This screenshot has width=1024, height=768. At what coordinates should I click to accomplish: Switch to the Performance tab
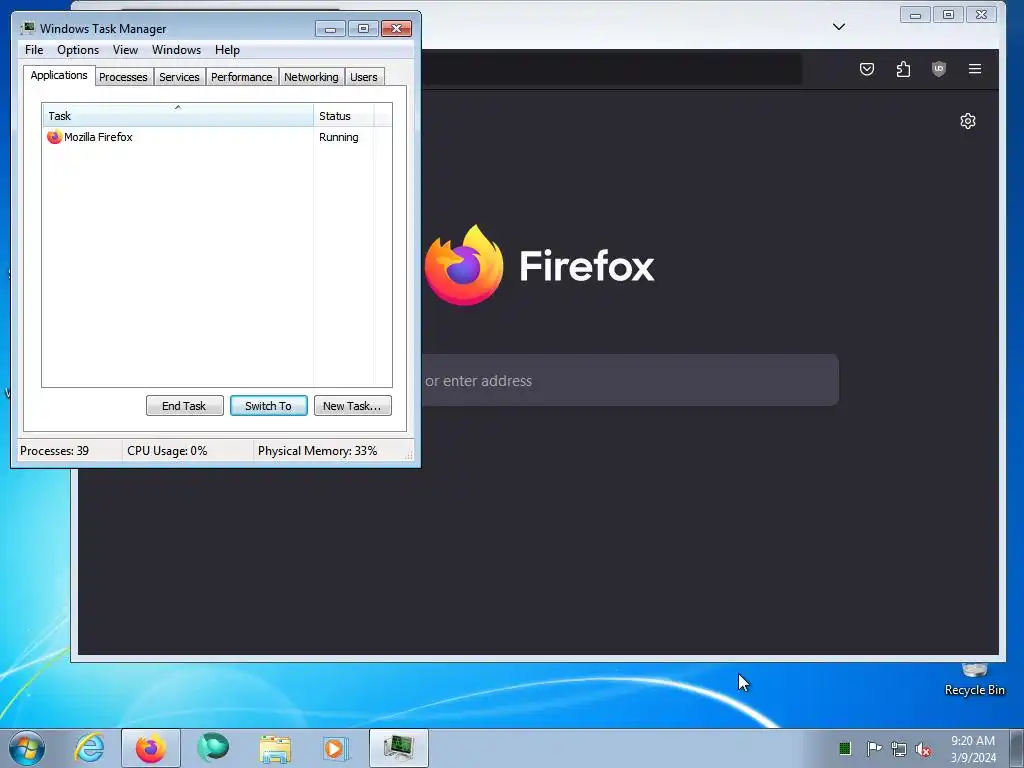point(242,77)
